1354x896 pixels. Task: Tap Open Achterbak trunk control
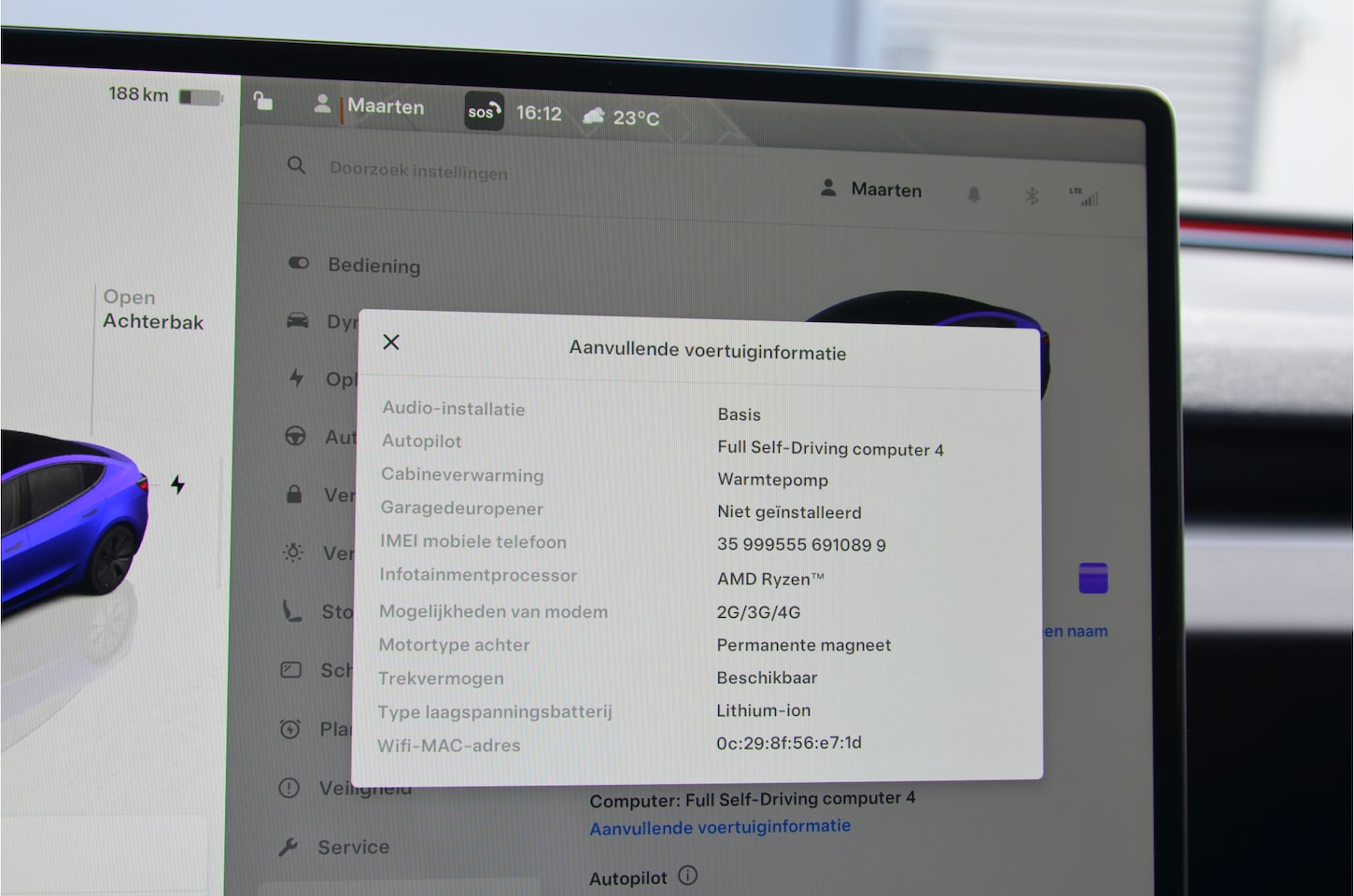click(153, 309)
